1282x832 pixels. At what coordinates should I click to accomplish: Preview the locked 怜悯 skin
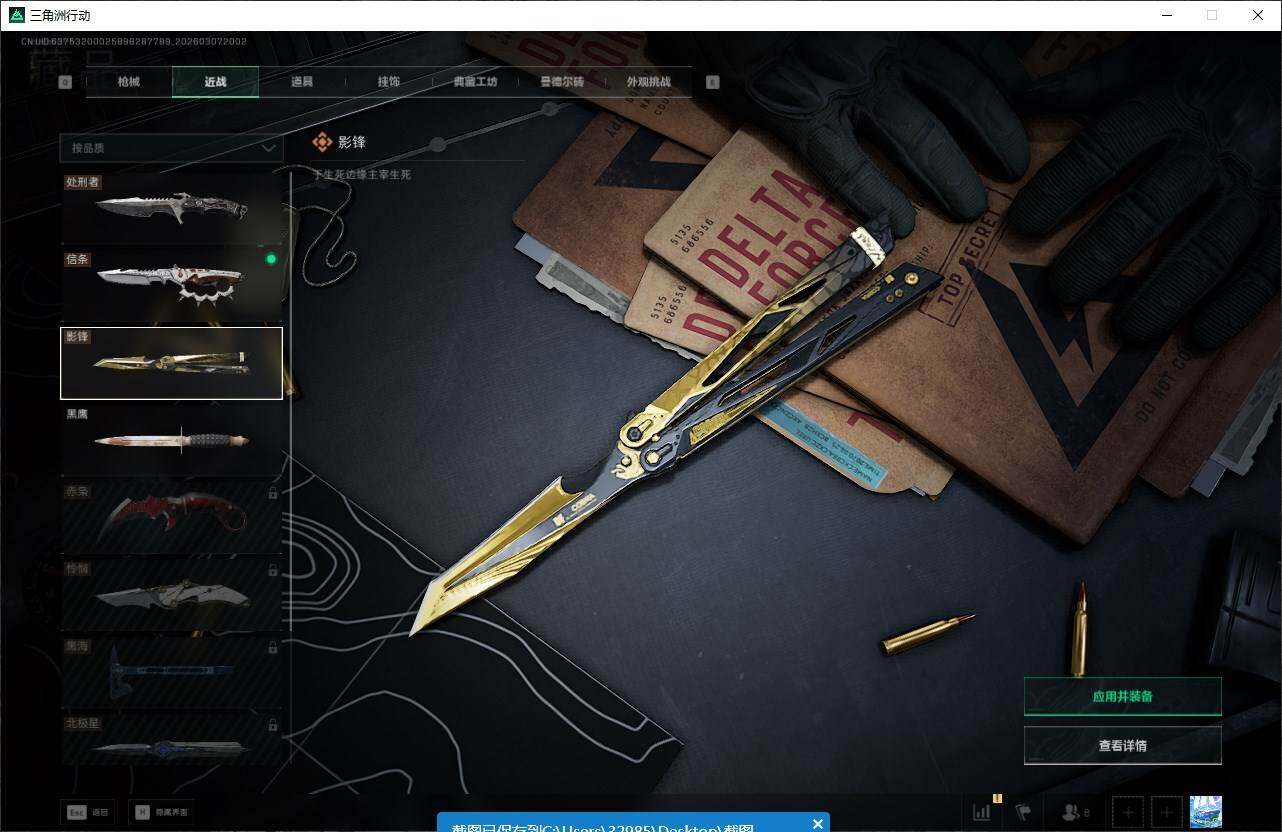171,595
